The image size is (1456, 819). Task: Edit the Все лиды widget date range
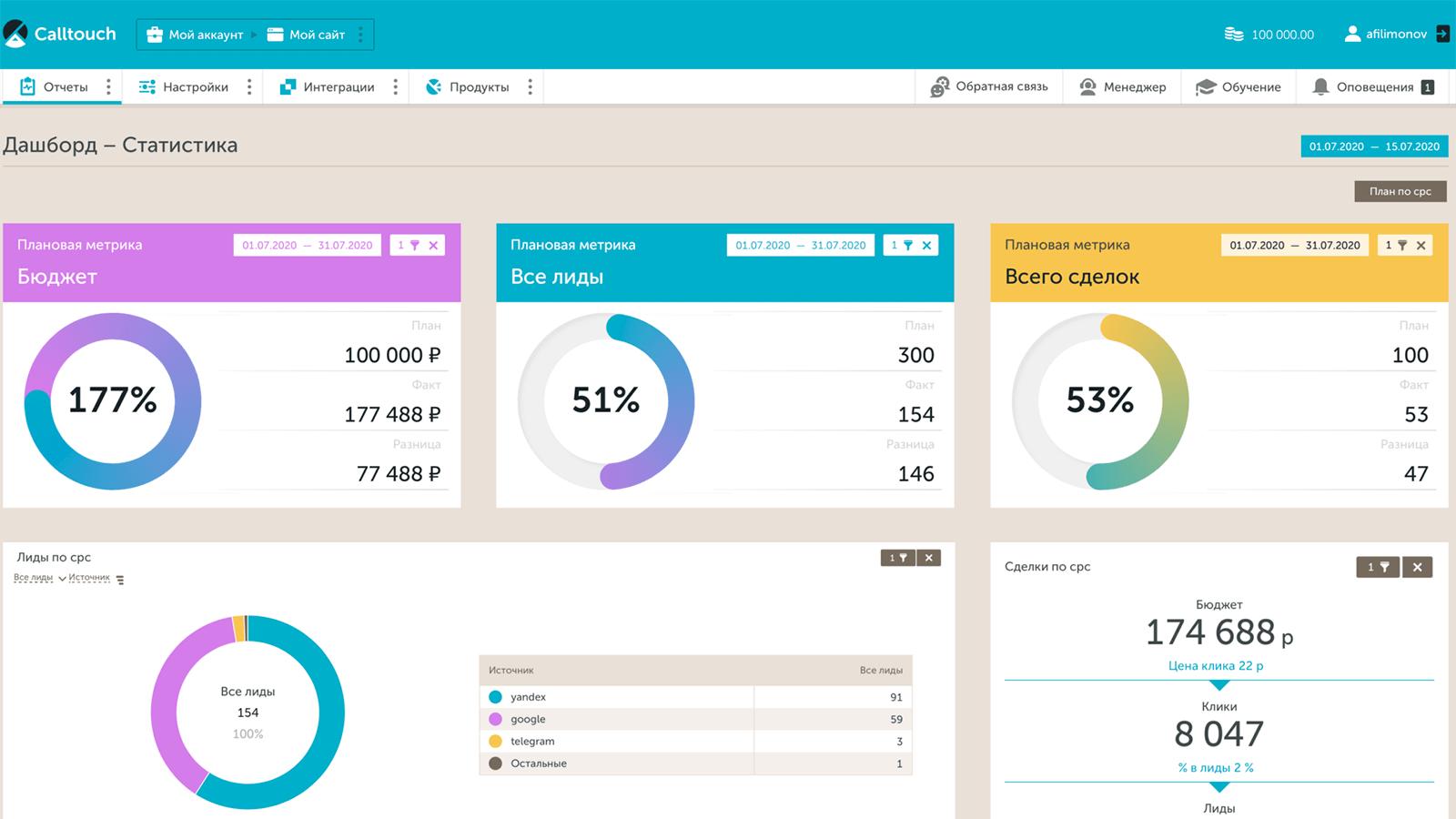pos(801,245)
